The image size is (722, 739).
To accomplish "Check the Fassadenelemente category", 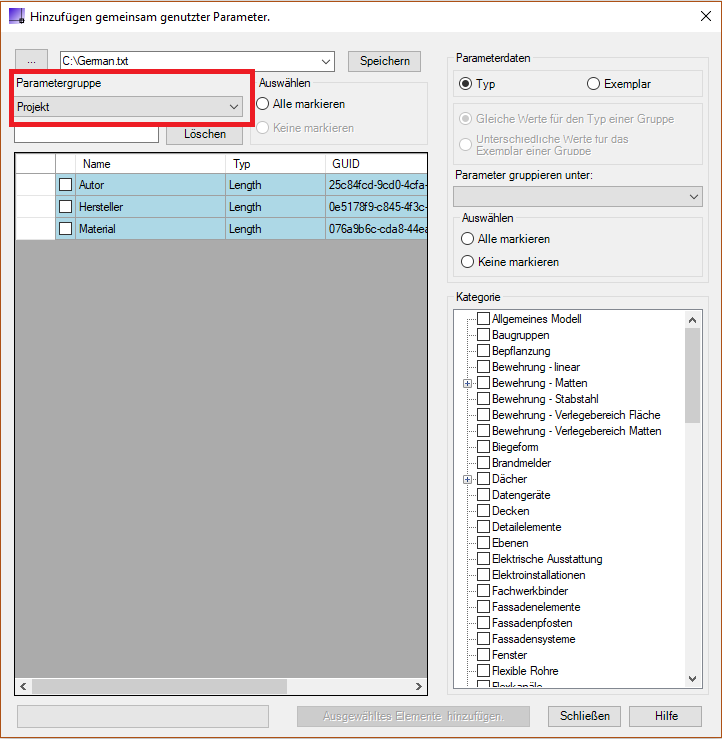I will click(x=484, y=608).
